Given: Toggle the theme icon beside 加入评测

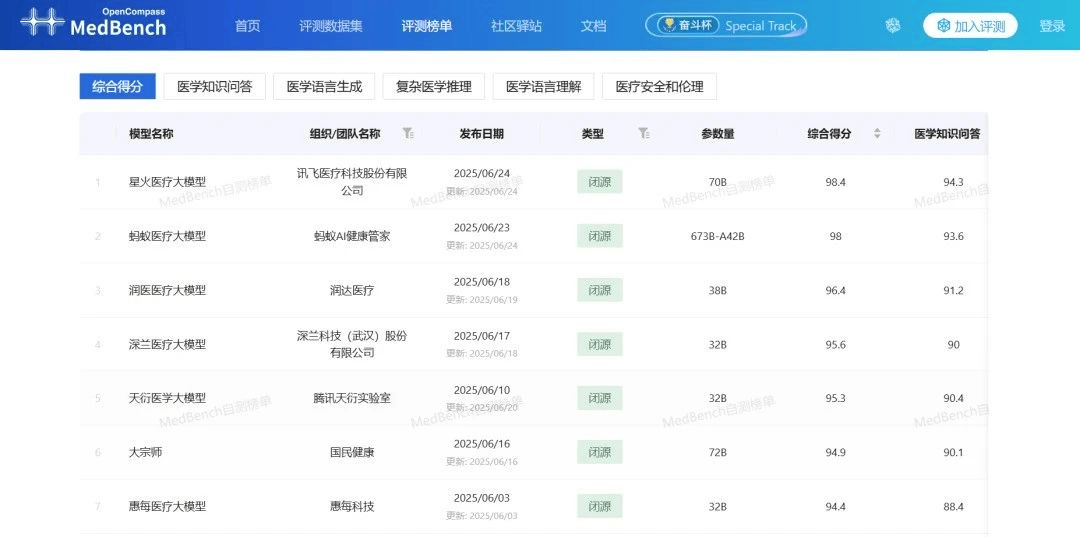Looking at the screenshot, I should [x=893, y=25].
